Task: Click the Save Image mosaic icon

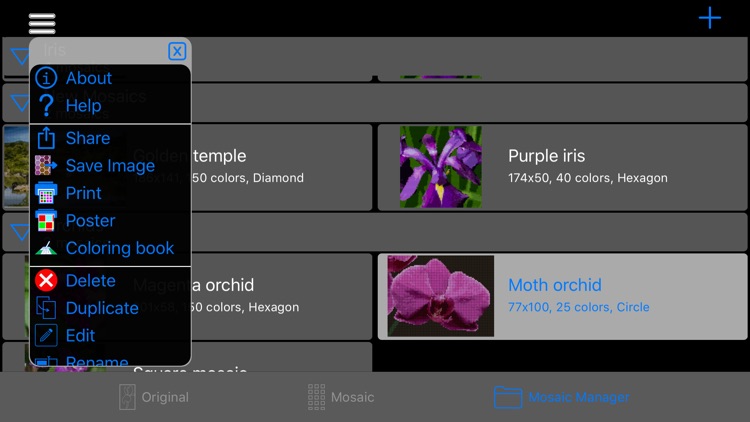Action: click(x=46, y=166)
